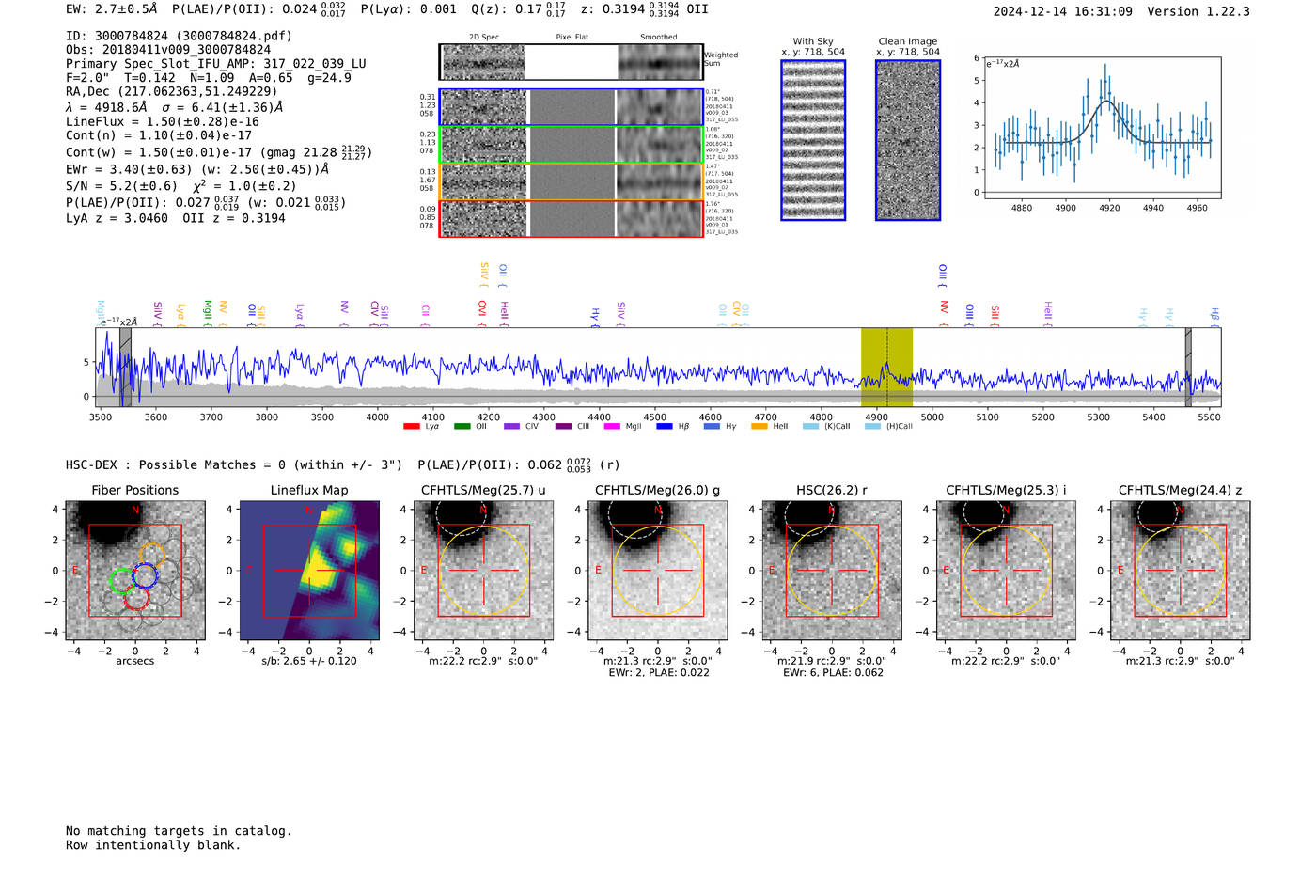Click the 'LyA z = 3.0460' text

click(117, 218)
